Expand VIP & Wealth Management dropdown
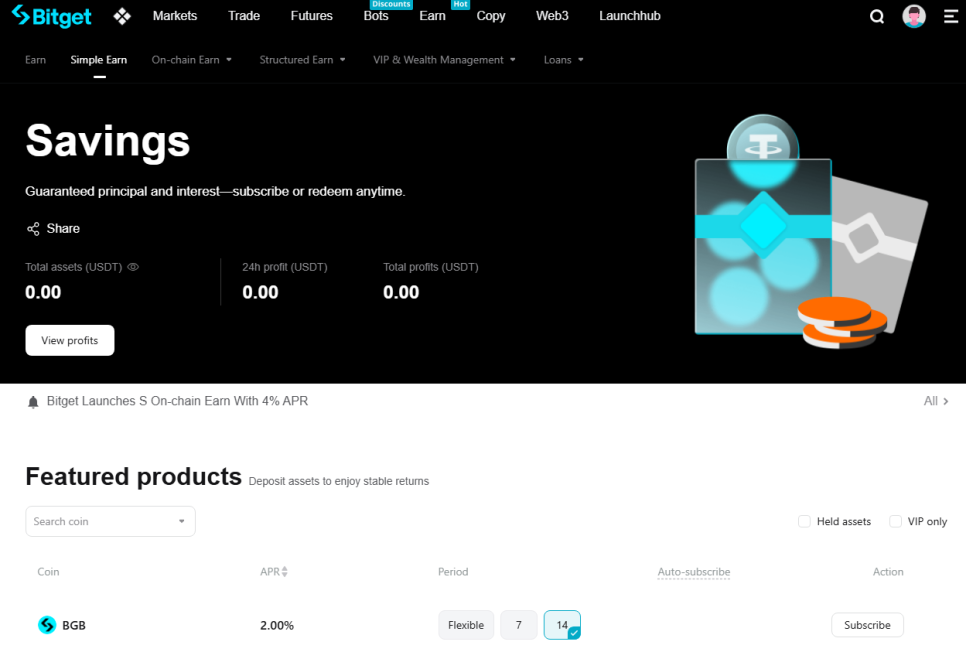 [444, 60]
